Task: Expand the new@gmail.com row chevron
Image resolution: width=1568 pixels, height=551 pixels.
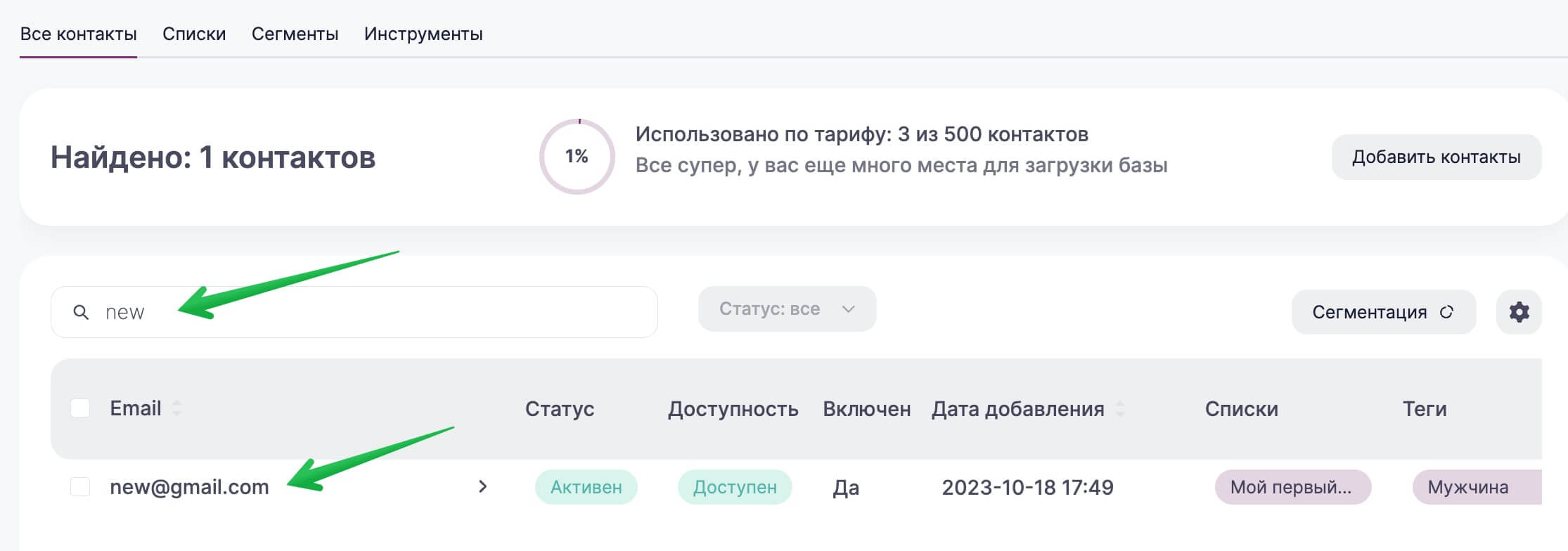Action: [482, 486]
